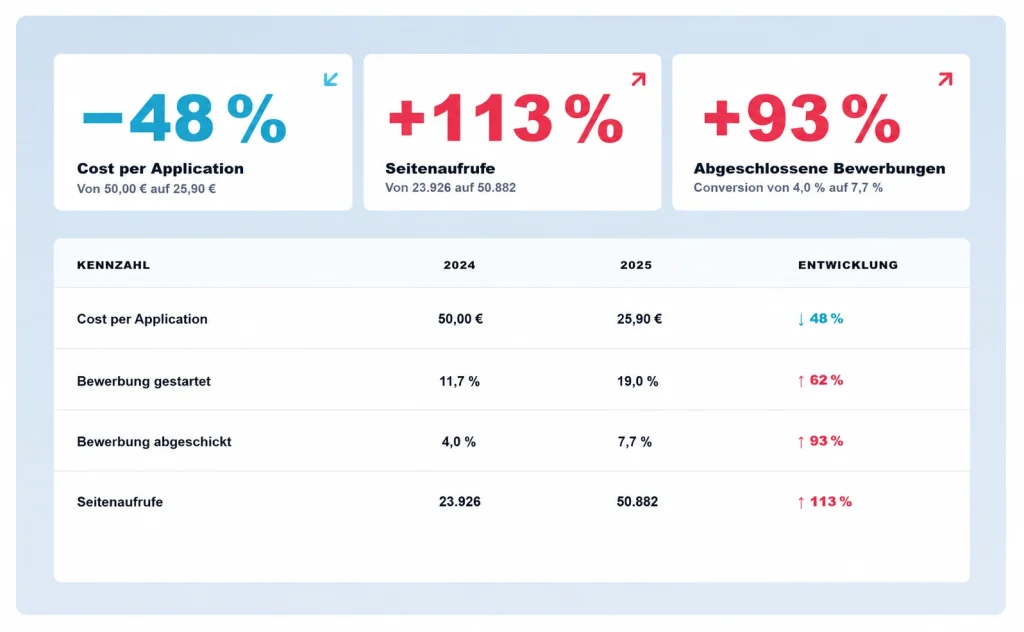The width and height of the screenshot is (1024, 632).
Task: Click the blue down-left arrow icon
Action: 331,79
